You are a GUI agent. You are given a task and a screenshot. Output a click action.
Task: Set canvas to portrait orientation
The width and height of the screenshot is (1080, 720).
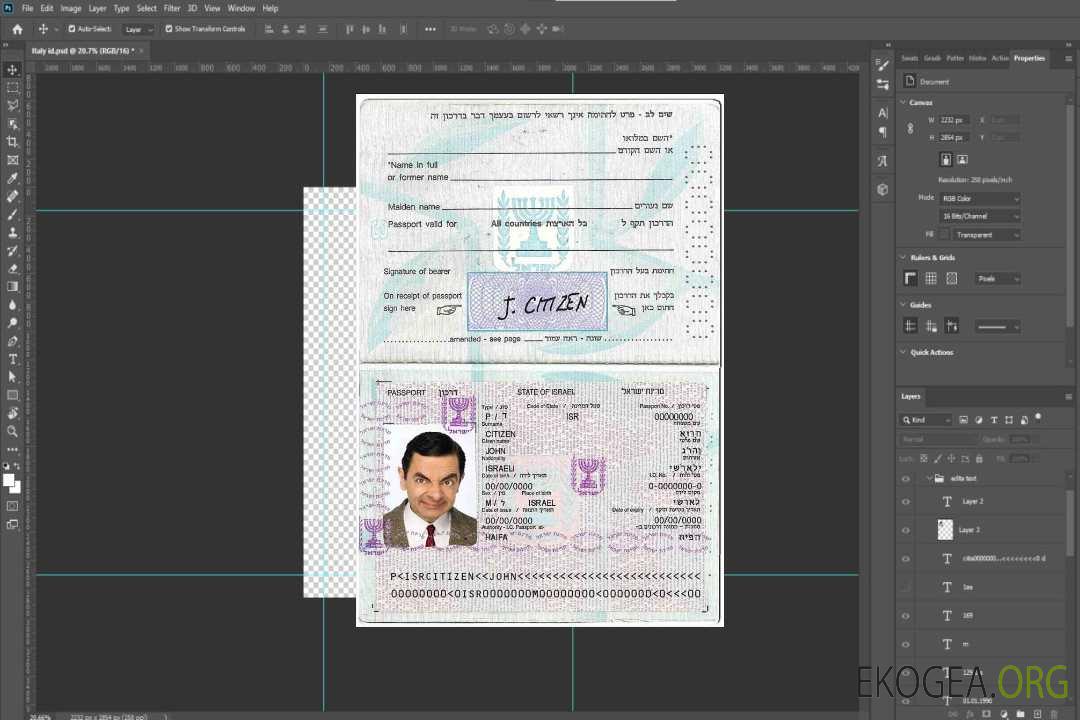click(x=946, y=160)
